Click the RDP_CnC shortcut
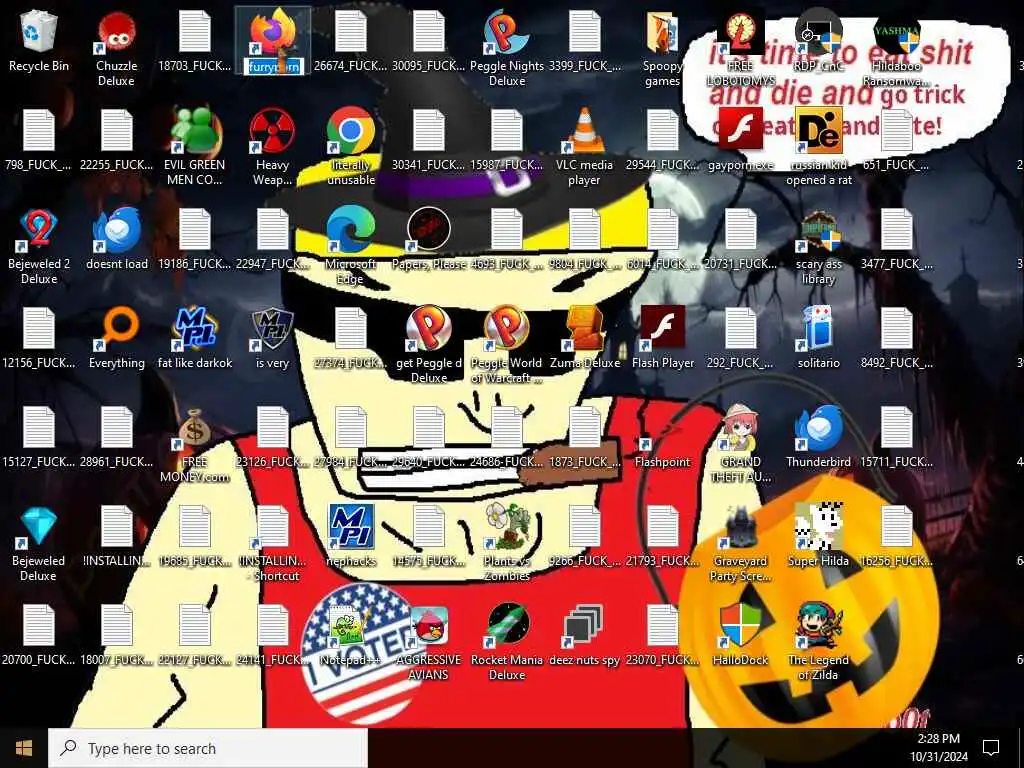 coord(818,33)
